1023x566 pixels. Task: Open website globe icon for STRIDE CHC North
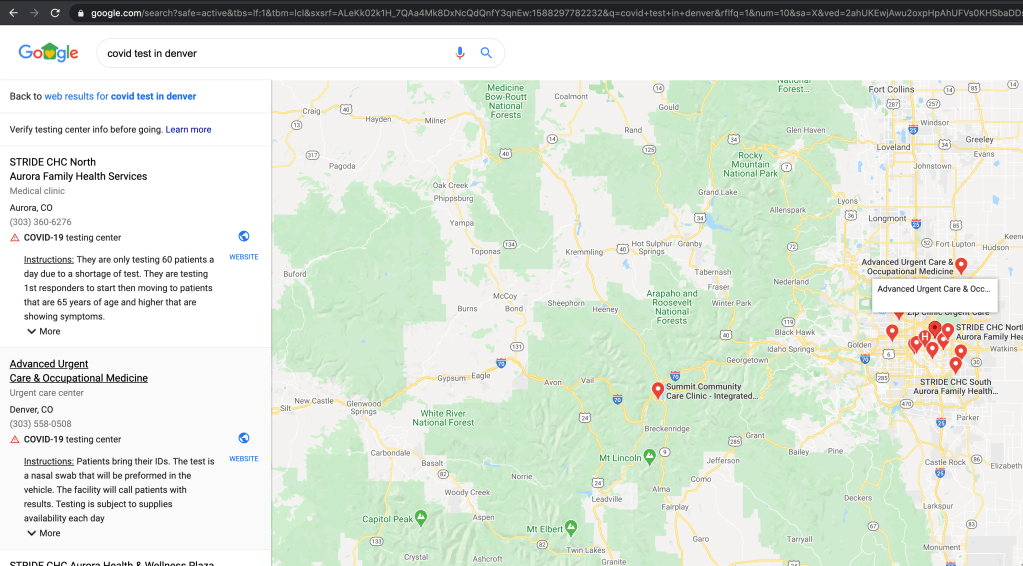pos(244,237)
